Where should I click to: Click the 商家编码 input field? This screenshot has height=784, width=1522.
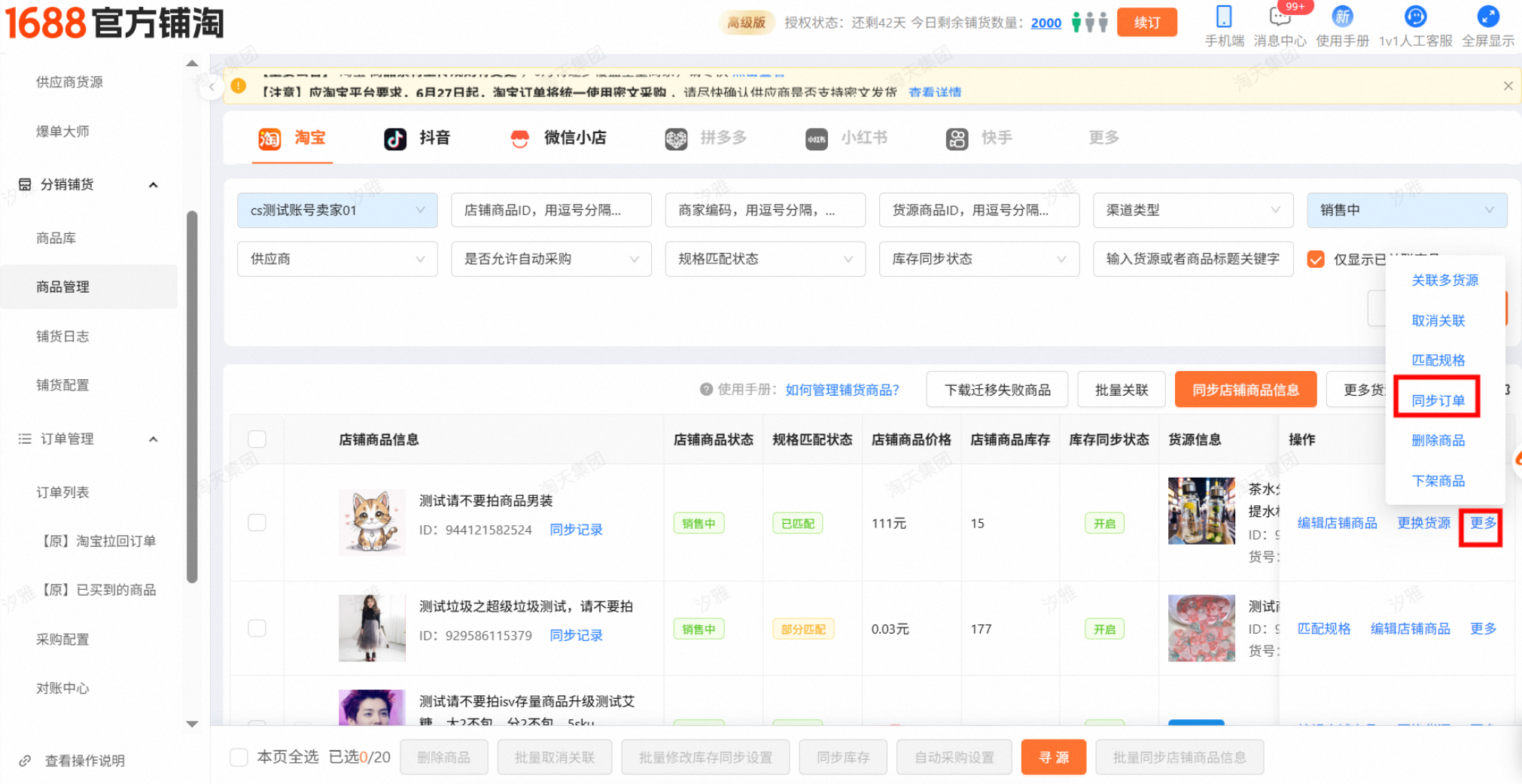[765, 210]
